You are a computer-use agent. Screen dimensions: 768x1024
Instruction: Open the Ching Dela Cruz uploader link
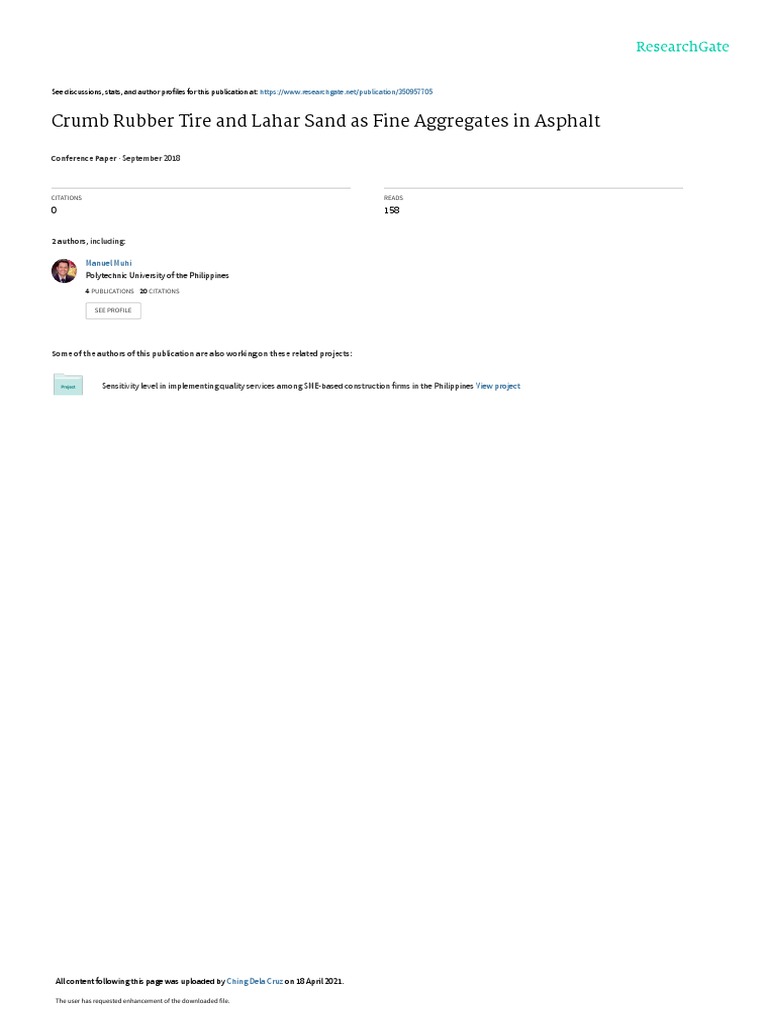point(255,981)
